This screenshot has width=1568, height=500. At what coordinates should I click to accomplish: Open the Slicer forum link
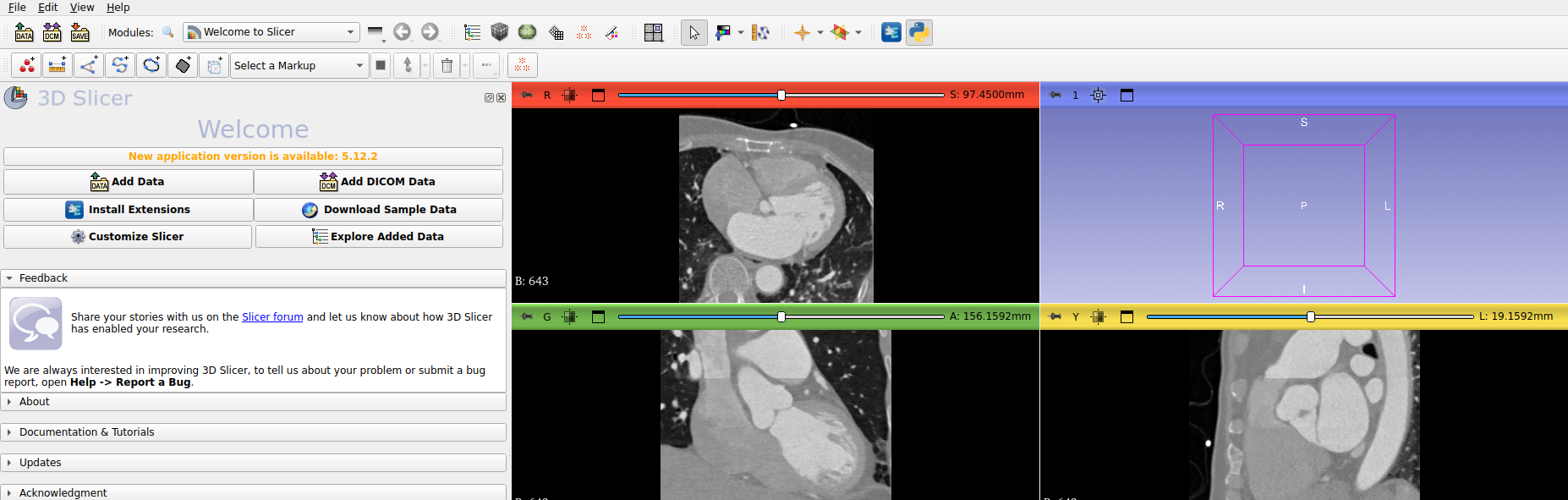[272, 317]
